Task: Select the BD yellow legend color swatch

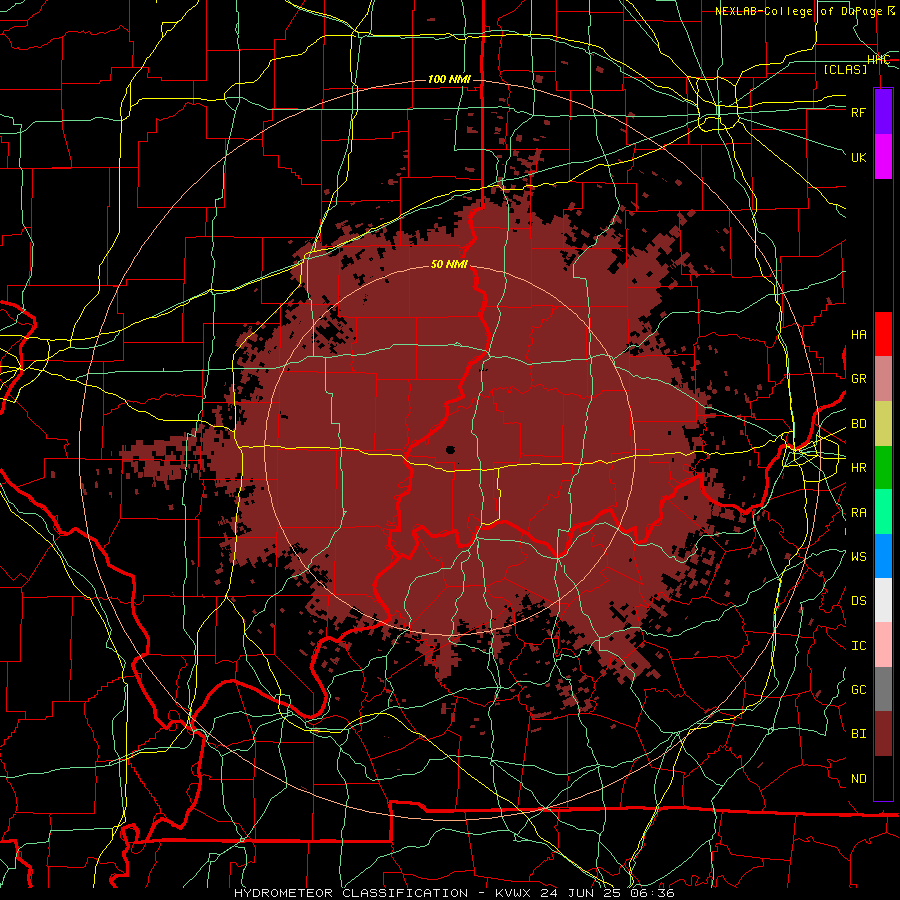Action: pos(883,424)
